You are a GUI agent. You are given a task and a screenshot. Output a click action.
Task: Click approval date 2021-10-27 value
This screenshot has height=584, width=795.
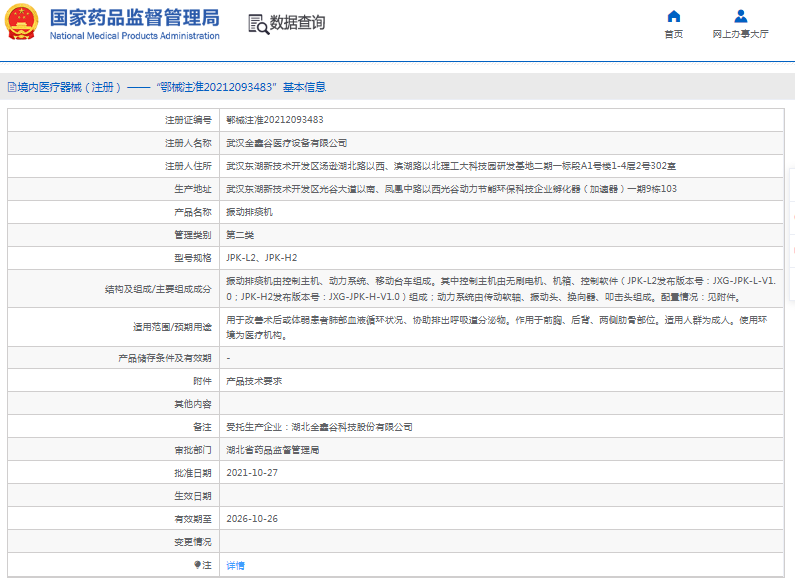(x=251, y=472)
